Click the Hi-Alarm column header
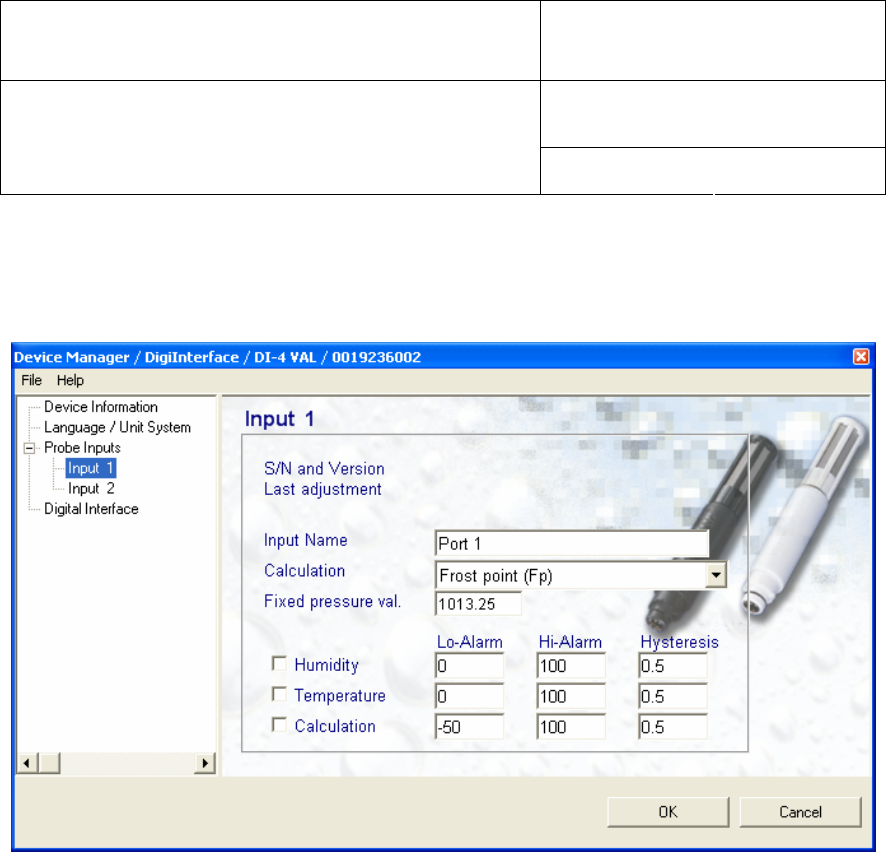Image resolution: width=886 pixels, height=852 pixels. click(x=570, y=642)
